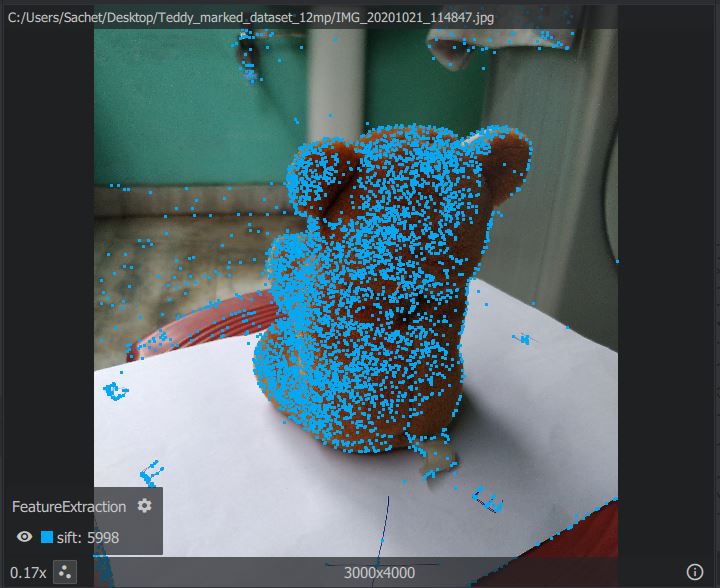Click the teddy bear image in viewer
The width and height of the screenshot is (720, 588).
tap(356, 294)
